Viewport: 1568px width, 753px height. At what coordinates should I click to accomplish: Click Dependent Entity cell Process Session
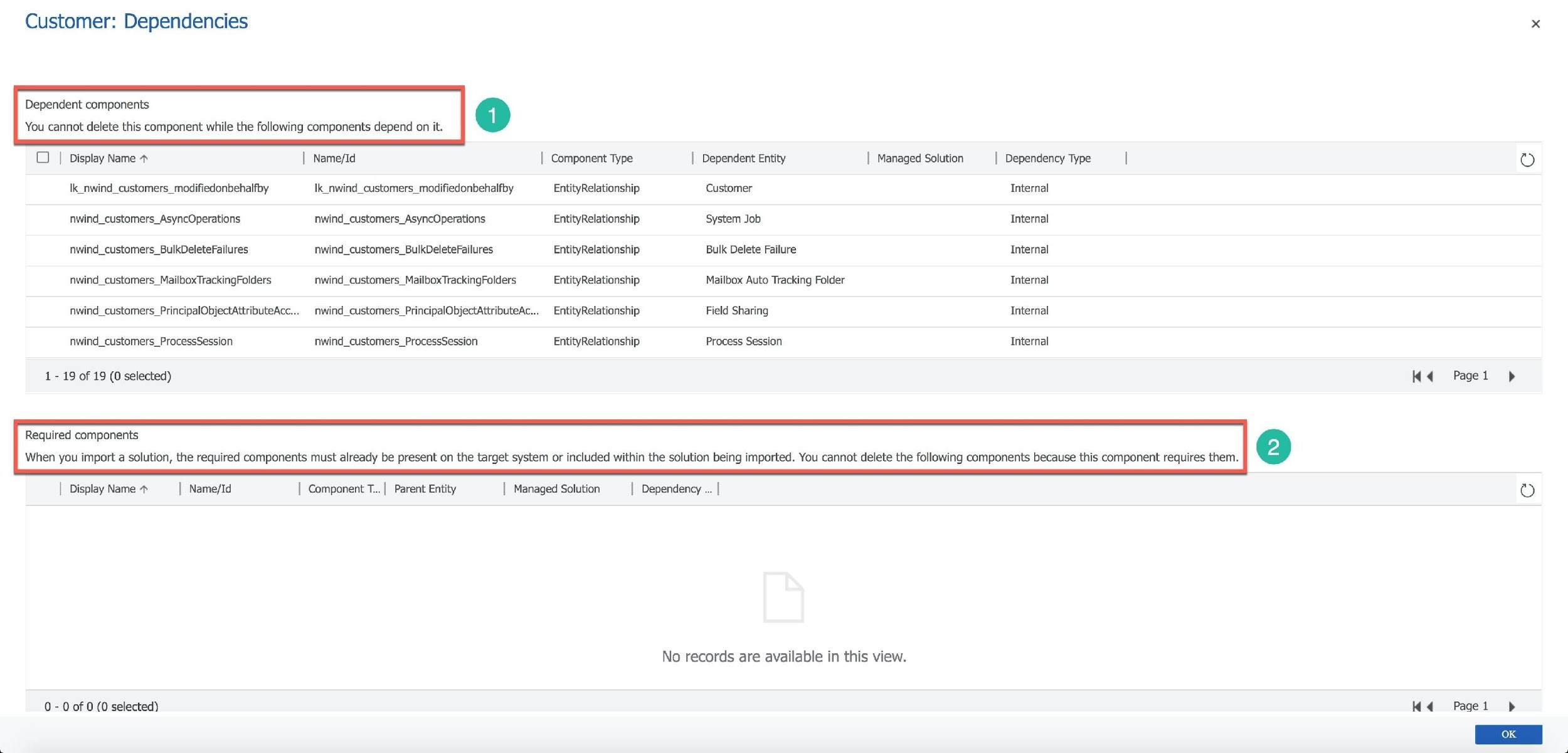[743, 342]
